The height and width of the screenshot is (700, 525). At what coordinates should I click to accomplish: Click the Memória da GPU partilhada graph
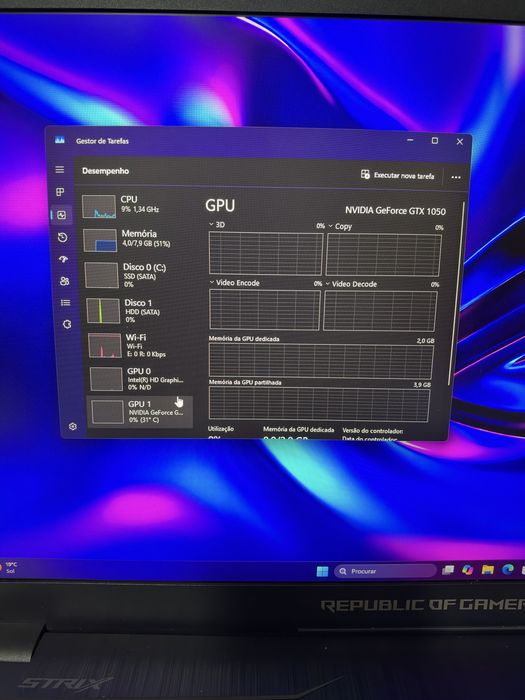click(x=319, y=404)
